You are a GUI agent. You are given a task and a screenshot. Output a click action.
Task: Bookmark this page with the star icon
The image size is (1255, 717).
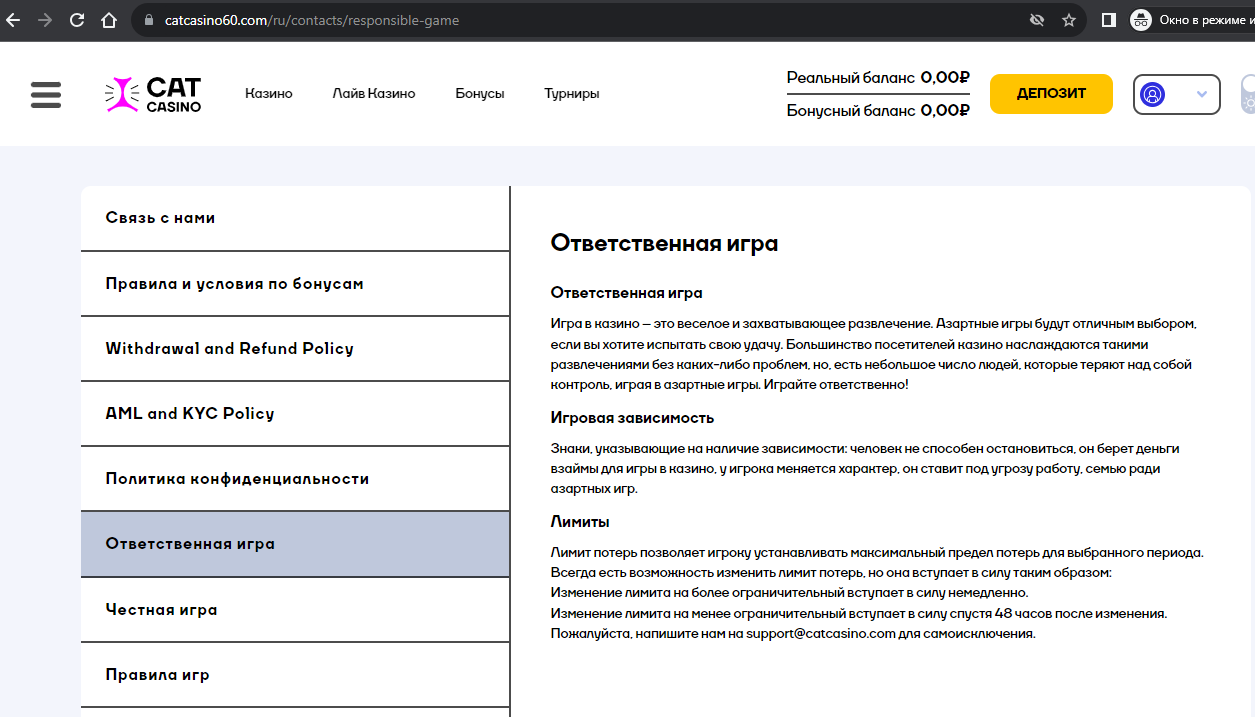[x=1069, y=19]
